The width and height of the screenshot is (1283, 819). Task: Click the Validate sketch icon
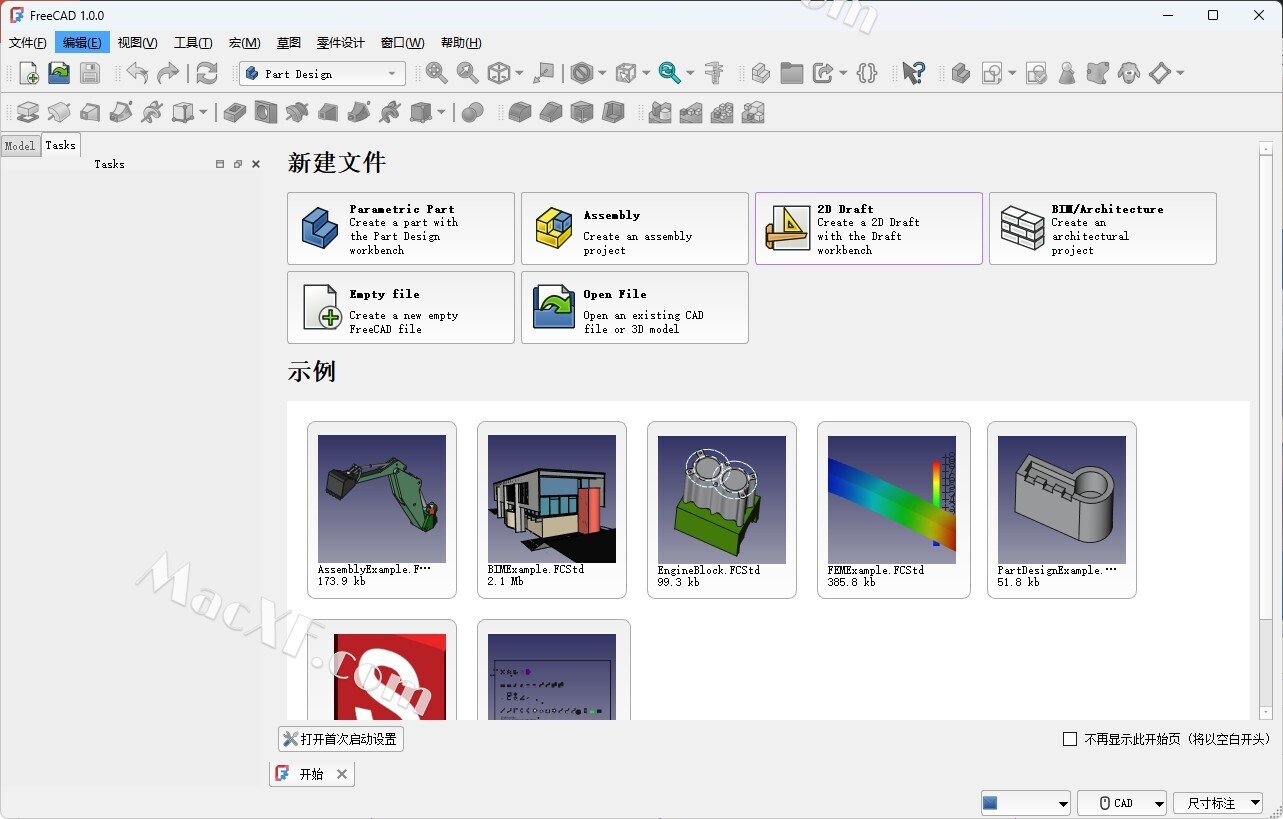(x=1037, y=73)
